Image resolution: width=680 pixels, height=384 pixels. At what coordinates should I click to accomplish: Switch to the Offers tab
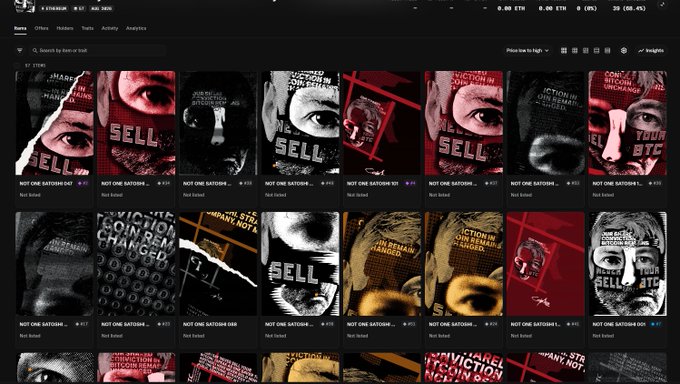point(41,28)
